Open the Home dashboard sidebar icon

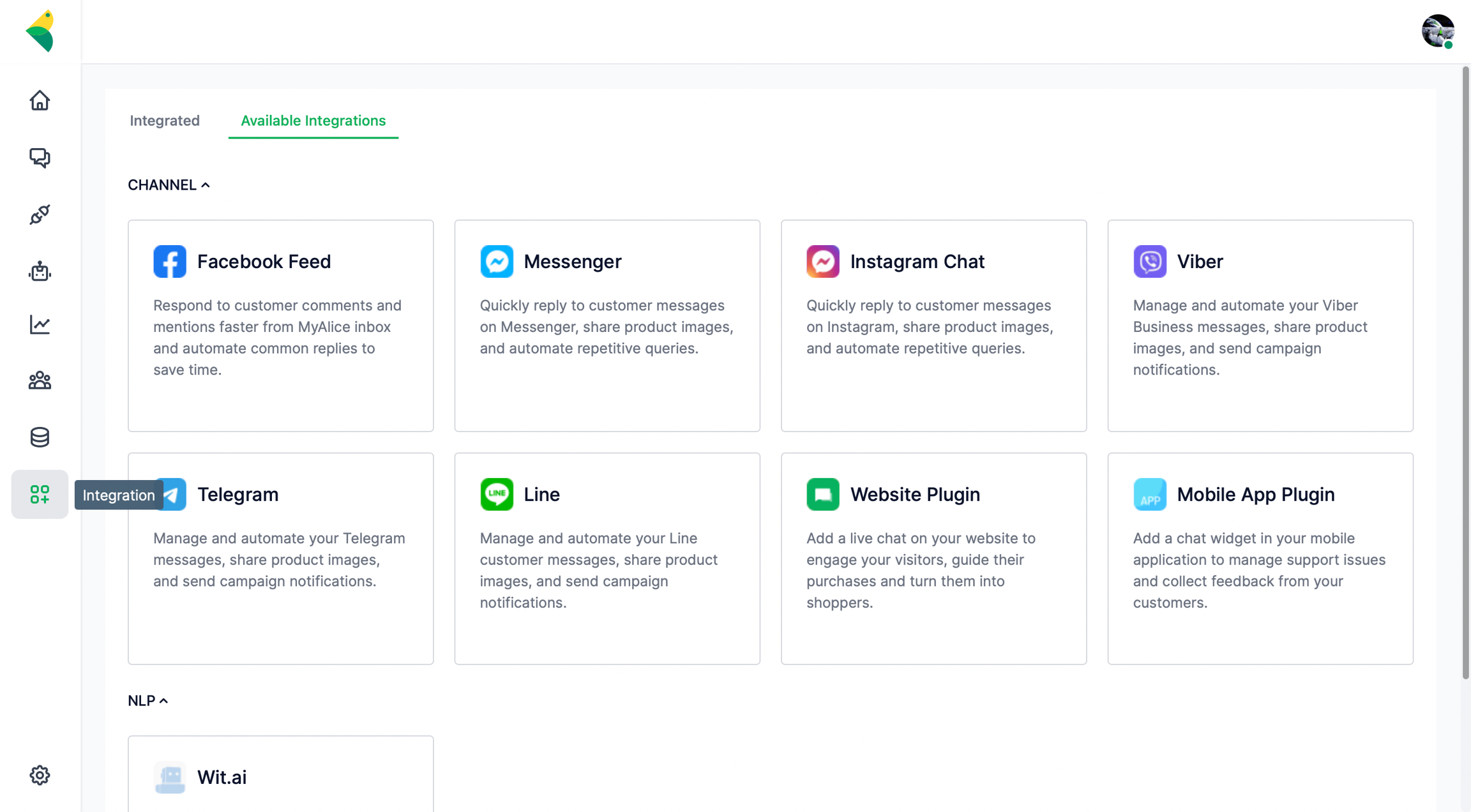[40, 101]
